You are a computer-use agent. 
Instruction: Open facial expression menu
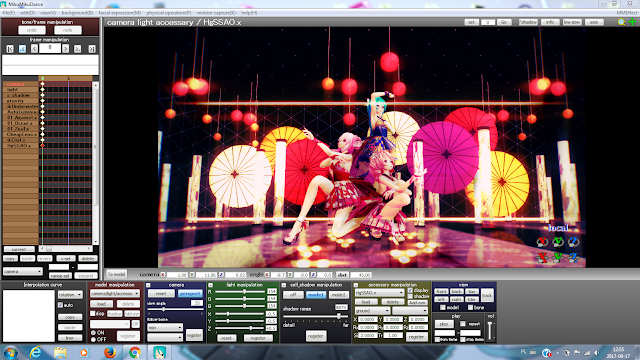click(x=120, y=13)
